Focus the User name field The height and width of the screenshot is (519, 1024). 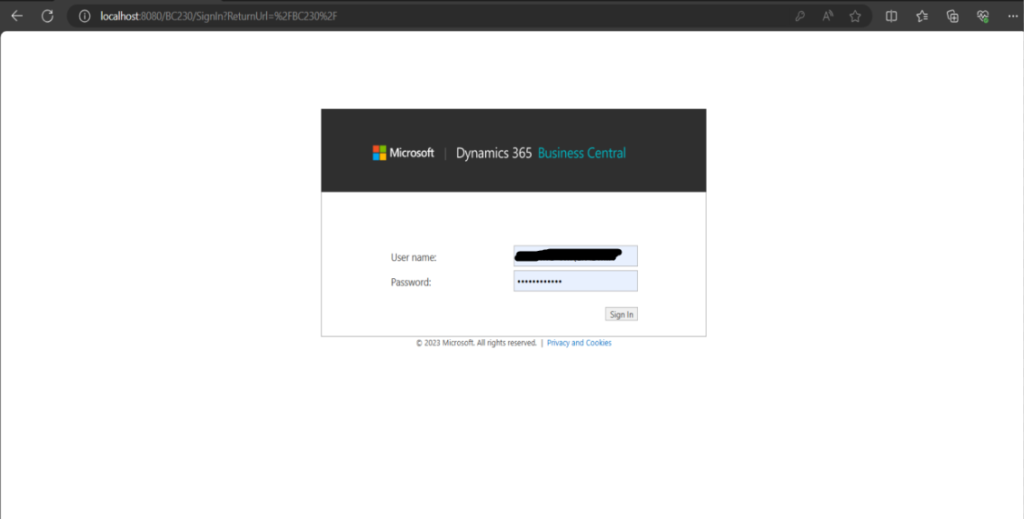575,256
